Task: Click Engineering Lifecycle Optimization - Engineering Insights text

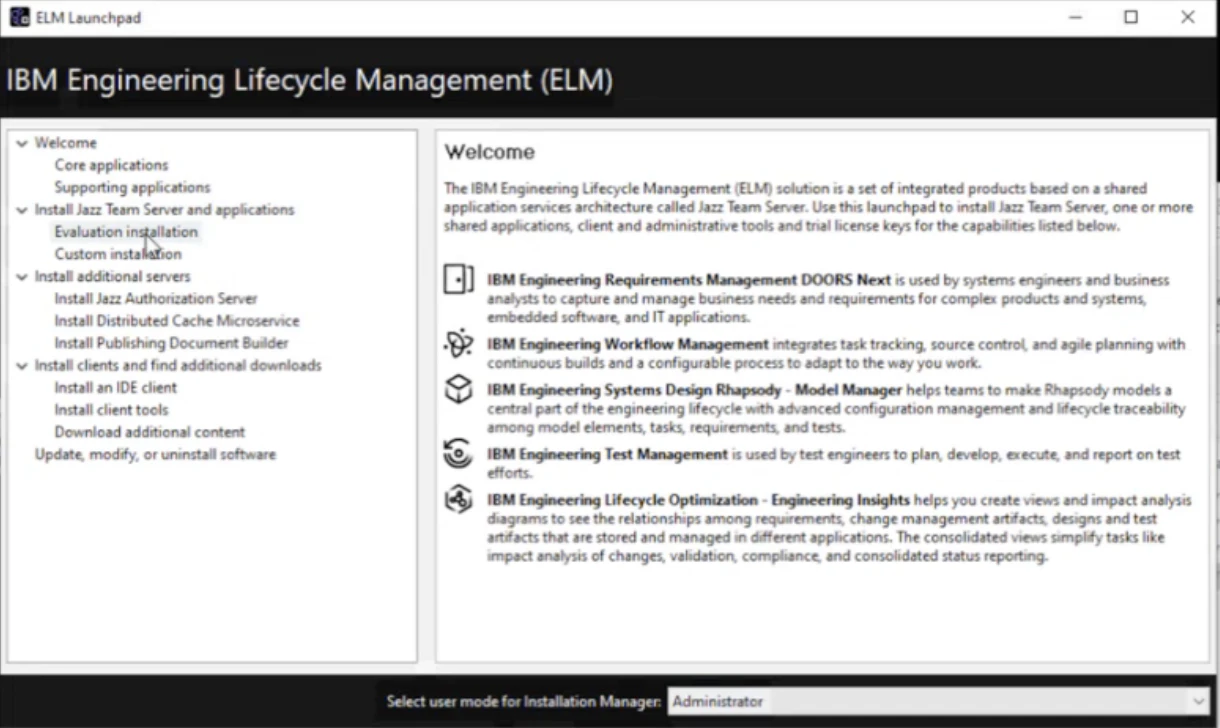Action: (698, 500)
